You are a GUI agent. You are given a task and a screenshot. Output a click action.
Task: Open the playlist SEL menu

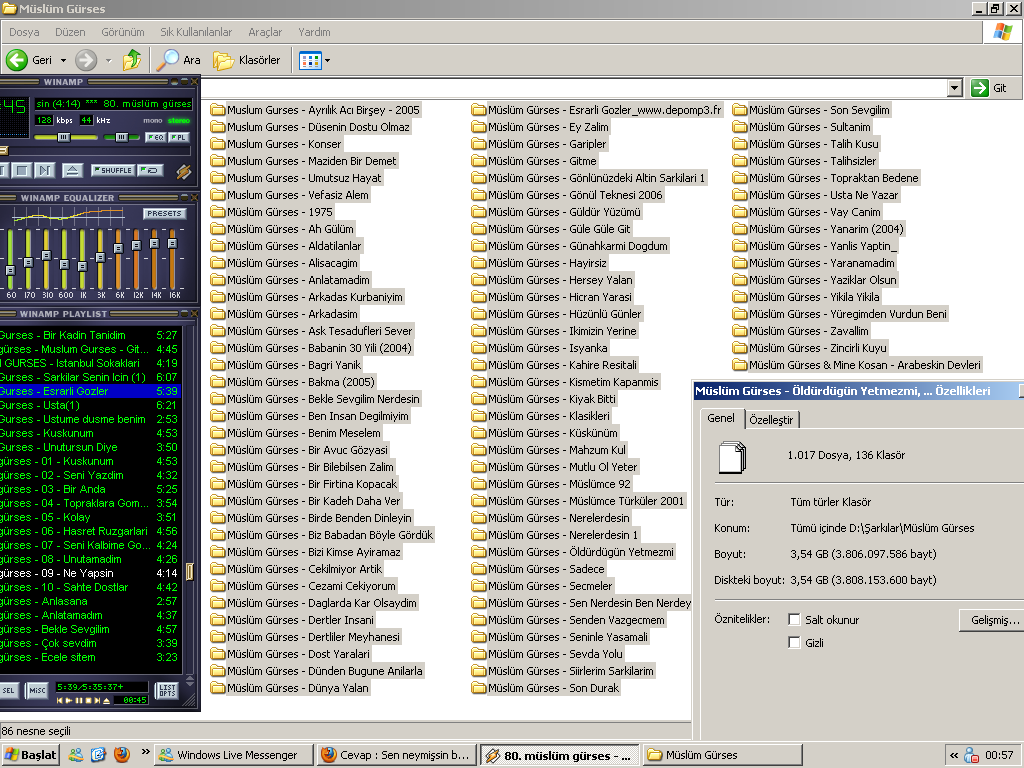(8, 690)
